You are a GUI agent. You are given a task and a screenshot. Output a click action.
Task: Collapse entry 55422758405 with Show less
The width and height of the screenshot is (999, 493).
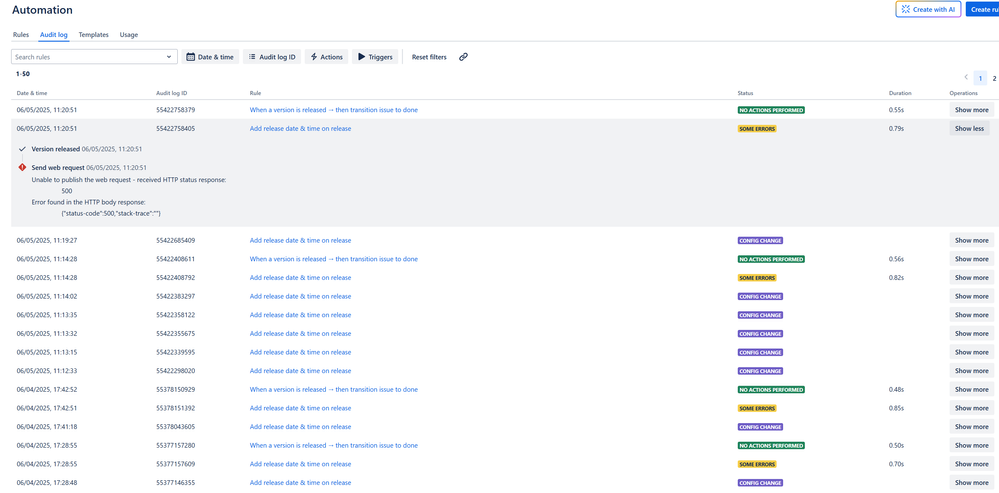tap(969, 128)
